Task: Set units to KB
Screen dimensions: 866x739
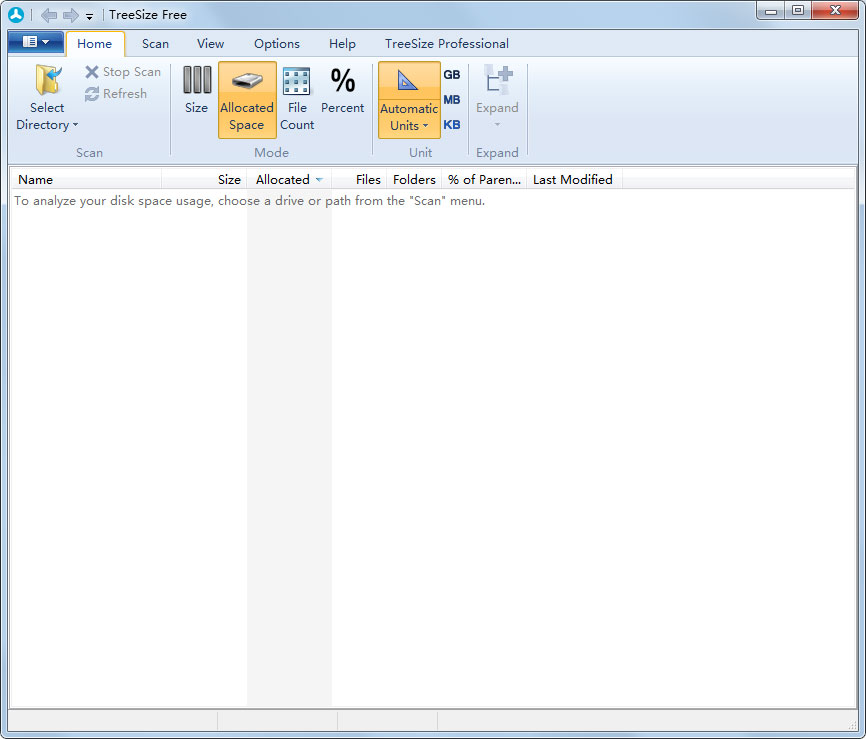Action: 452,125
